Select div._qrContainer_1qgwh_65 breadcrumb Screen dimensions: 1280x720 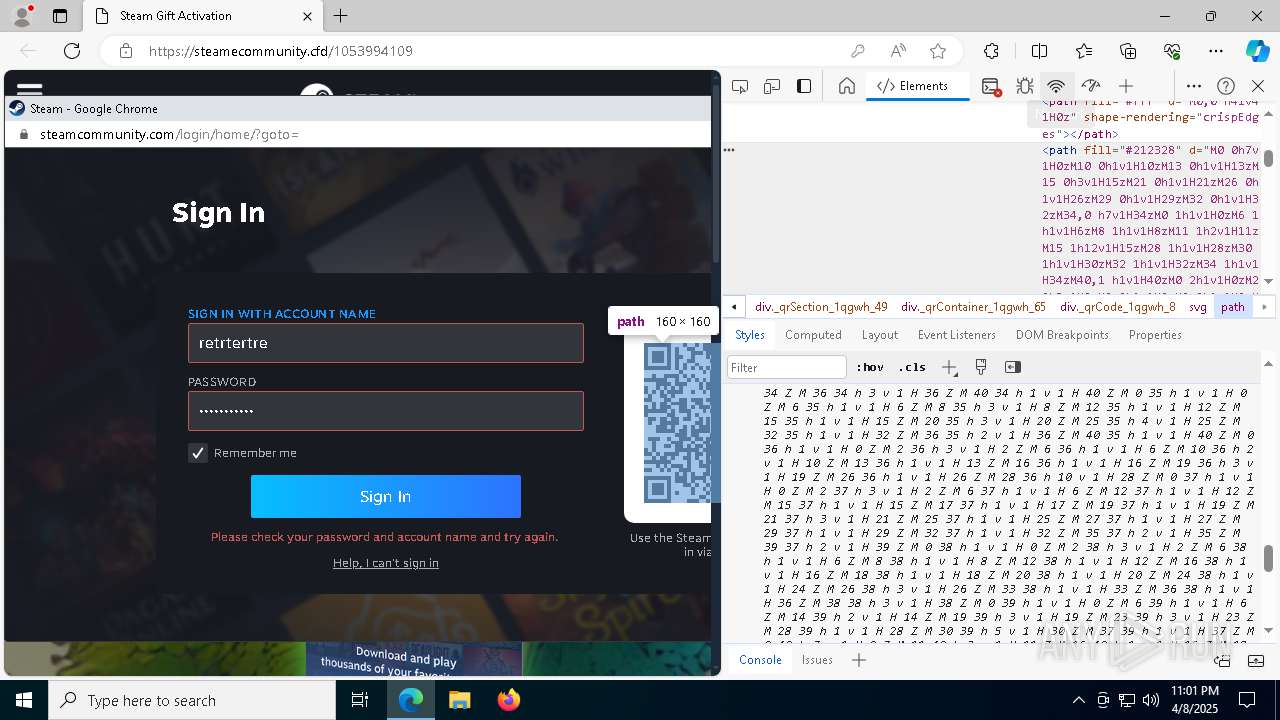973,307
